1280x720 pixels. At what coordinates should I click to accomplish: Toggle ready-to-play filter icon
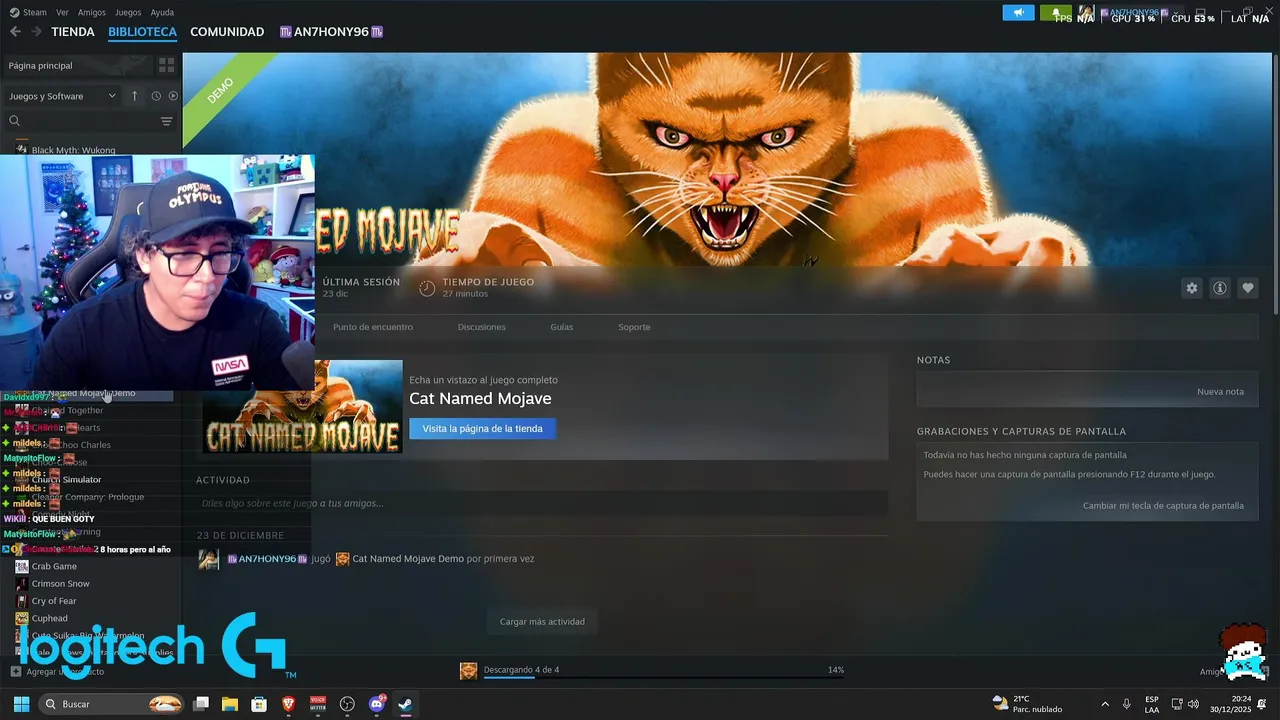(173, 96)
